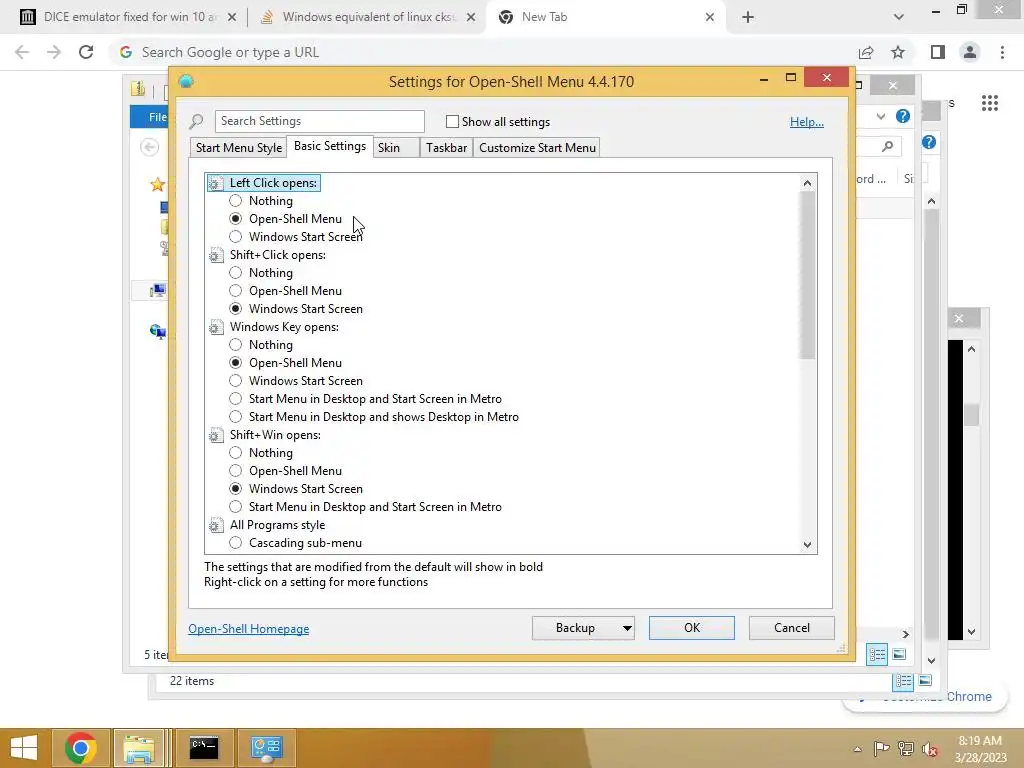The width and height of the screenshot is (1024, 768).
Task: Select Open-Shell Menu under Shift+Click opens
Action: [235, 291]
